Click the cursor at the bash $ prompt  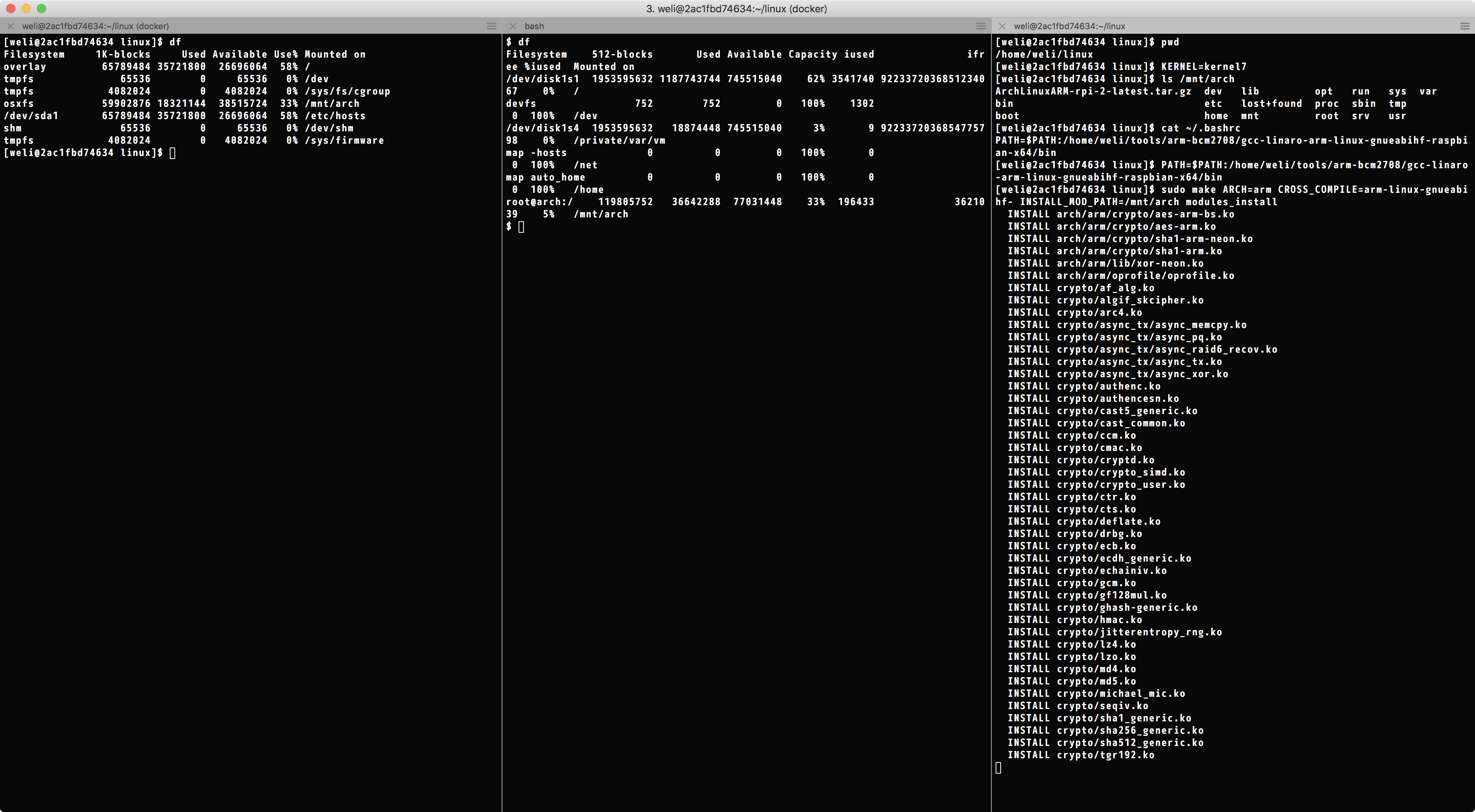coord(521,227)
